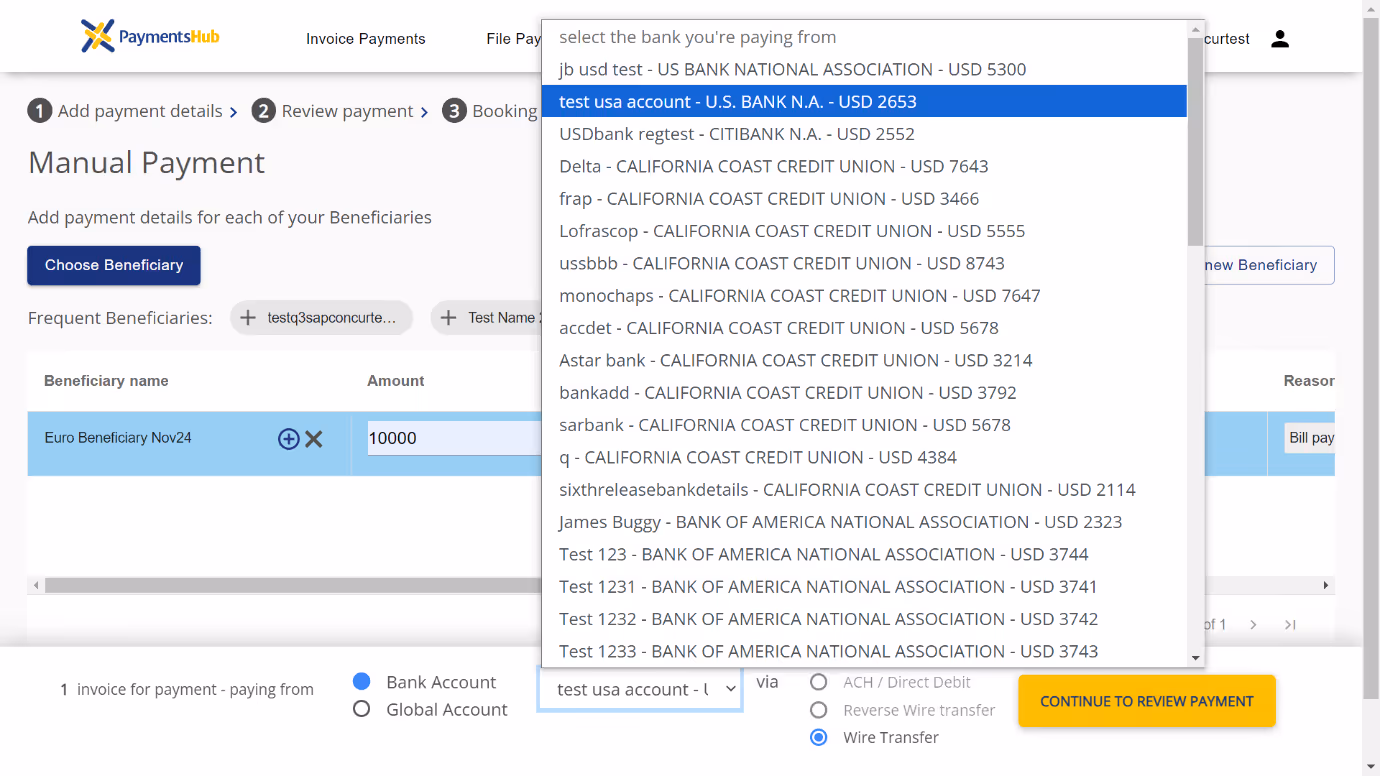
Task: Click 'Manual Payment' heading
Action: (147, 163)
